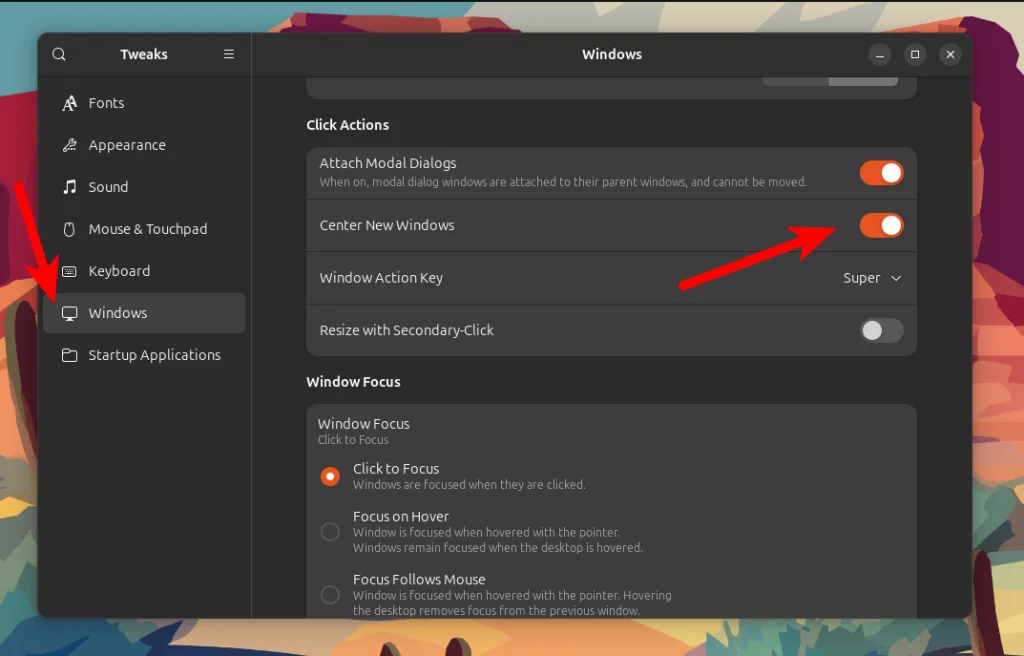Select the Fonts sidebar icon
The image size is (1024, 656).
pyautogui.click(x=70, y=103)
